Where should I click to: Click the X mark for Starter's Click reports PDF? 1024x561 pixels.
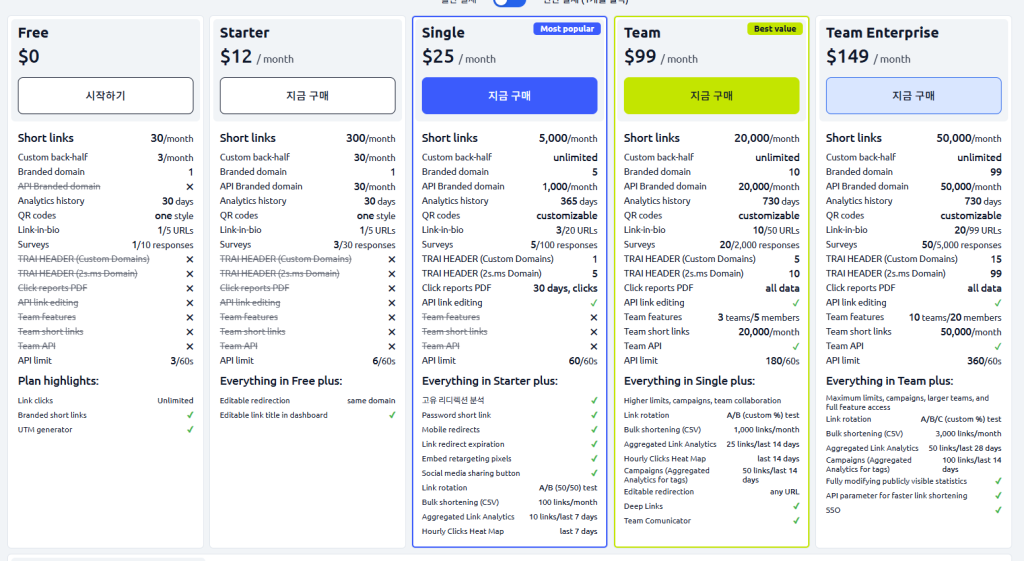coord(392,288)
